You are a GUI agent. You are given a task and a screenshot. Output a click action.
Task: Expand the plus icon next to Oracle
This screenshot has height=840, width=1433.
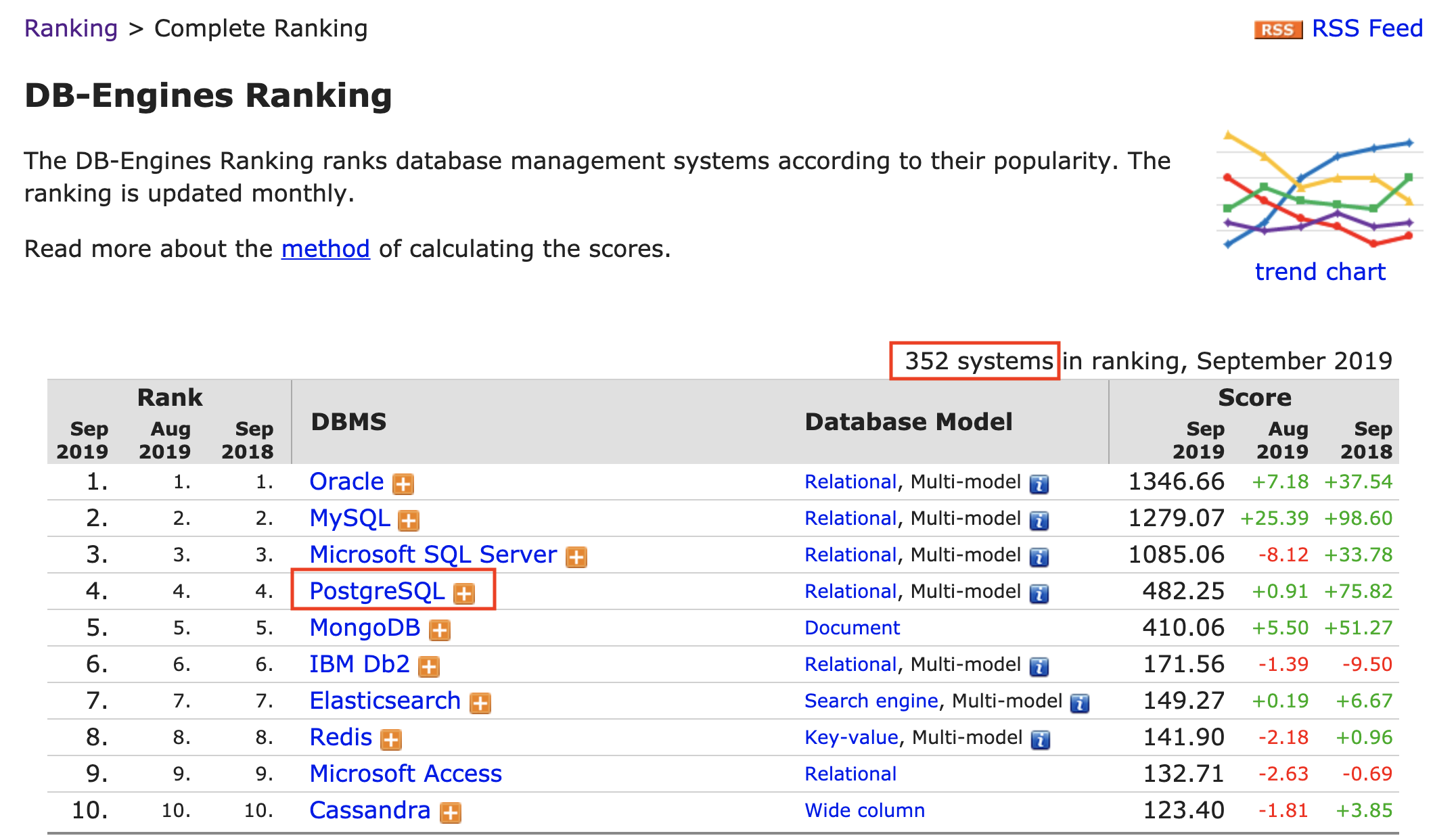pos(403,484)
